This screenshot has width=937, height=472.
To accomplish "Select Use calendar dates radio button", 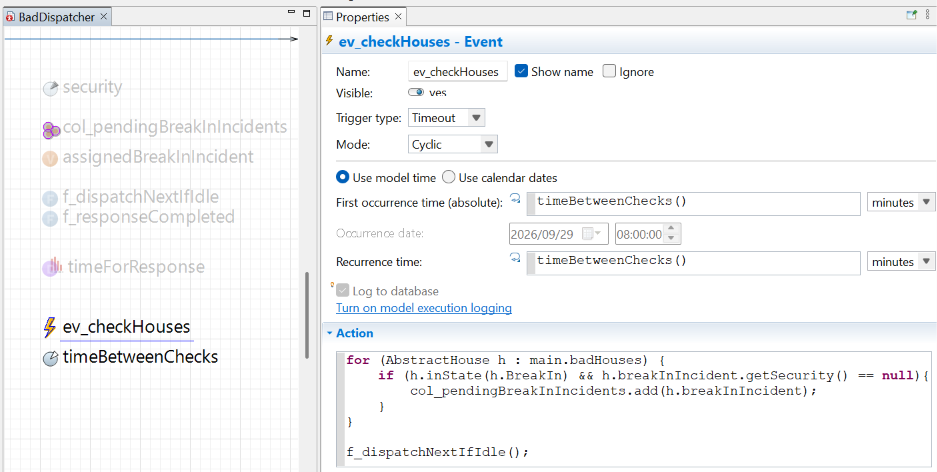I will tap(448, 177).
